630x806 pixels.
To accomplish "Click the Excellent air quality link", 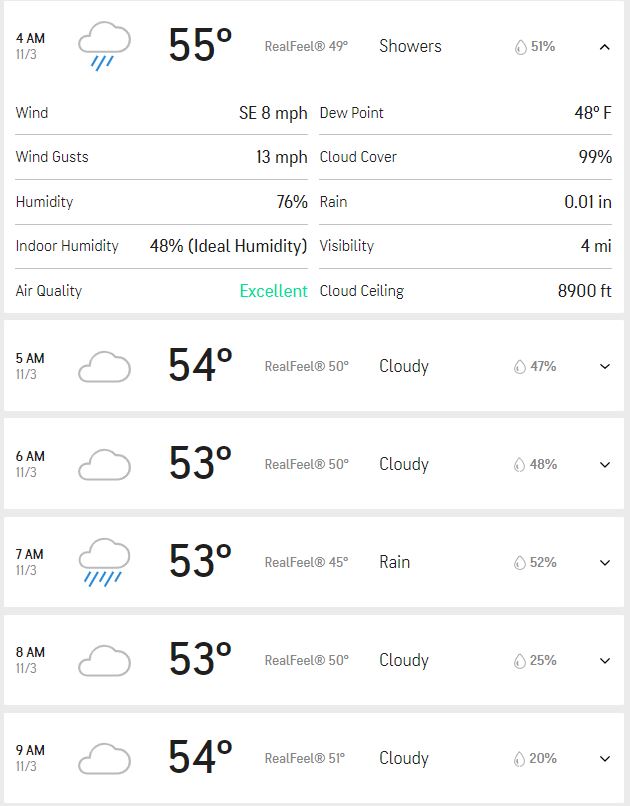I will click(273, 291).
